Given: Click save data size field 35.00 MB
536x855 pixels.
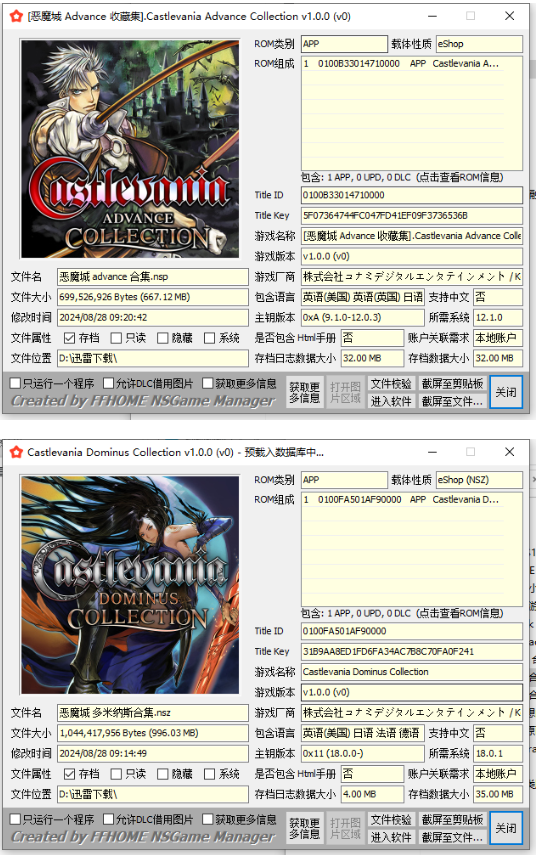Looking at the screenshot, I should click(498, 794).
